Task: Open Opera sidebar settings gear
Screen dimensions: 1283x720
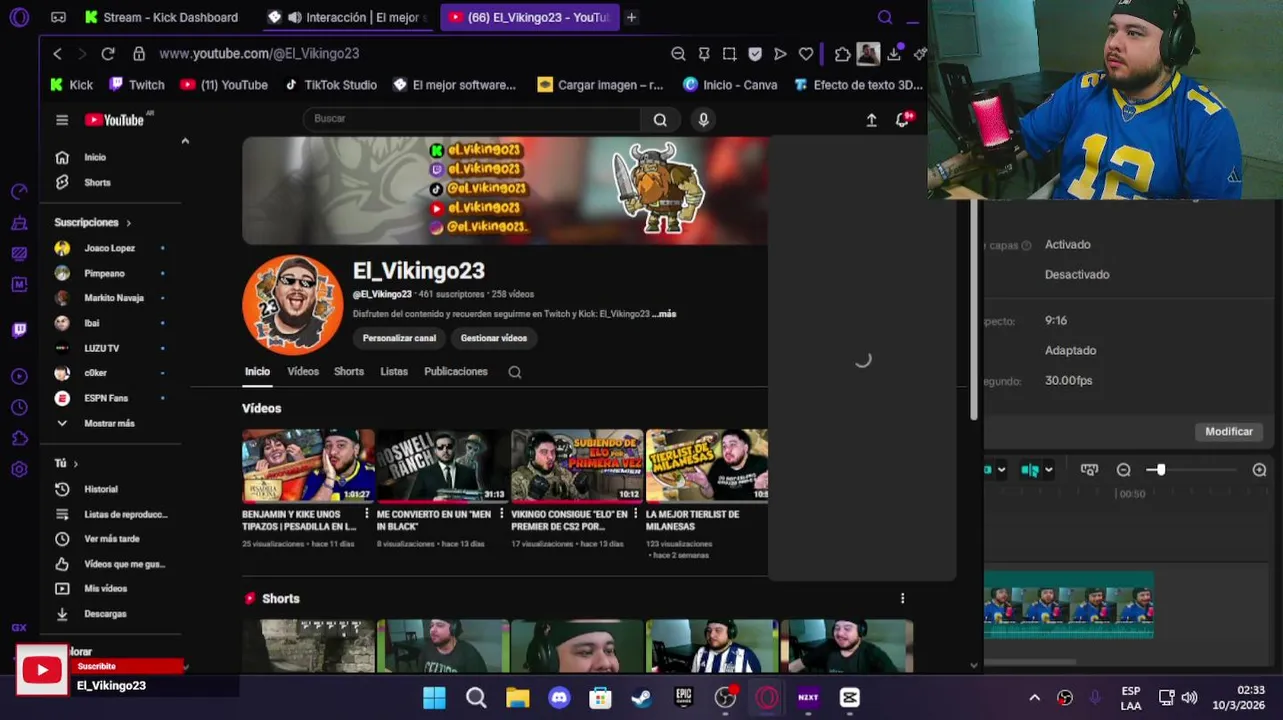Action: [x=19, y=469]
